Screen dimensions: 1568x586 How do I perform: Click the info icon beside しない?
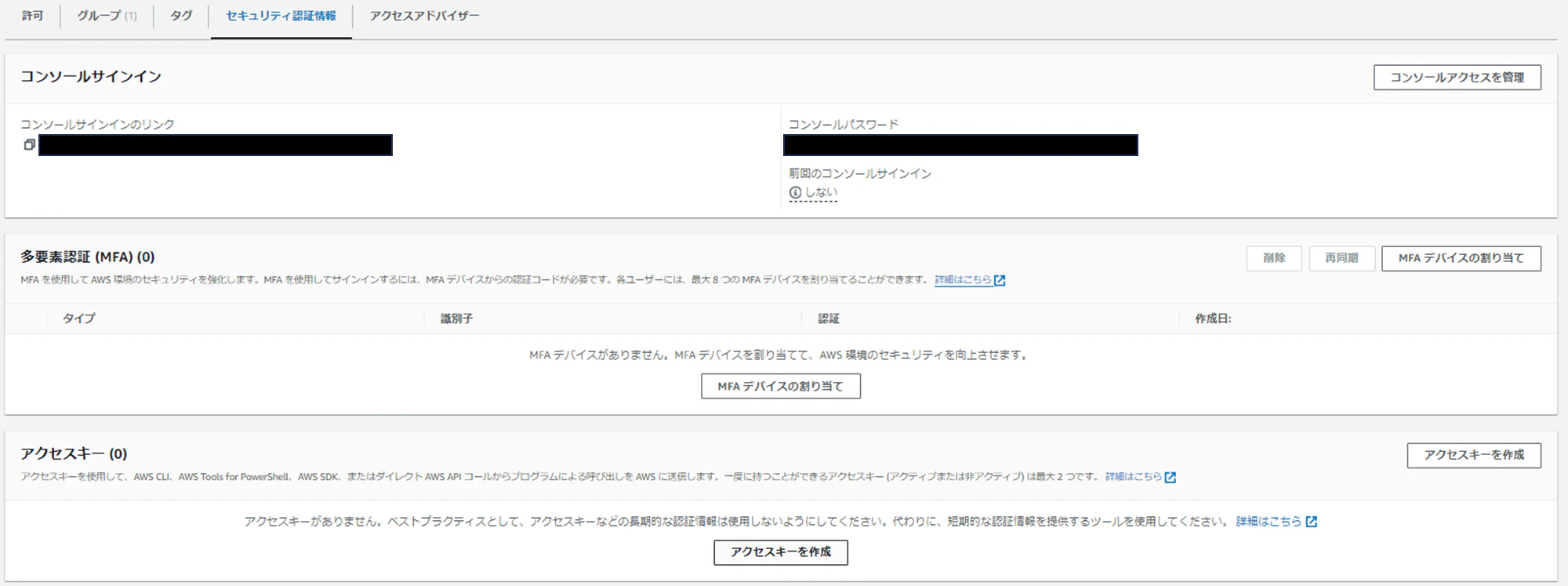[795, 192]
